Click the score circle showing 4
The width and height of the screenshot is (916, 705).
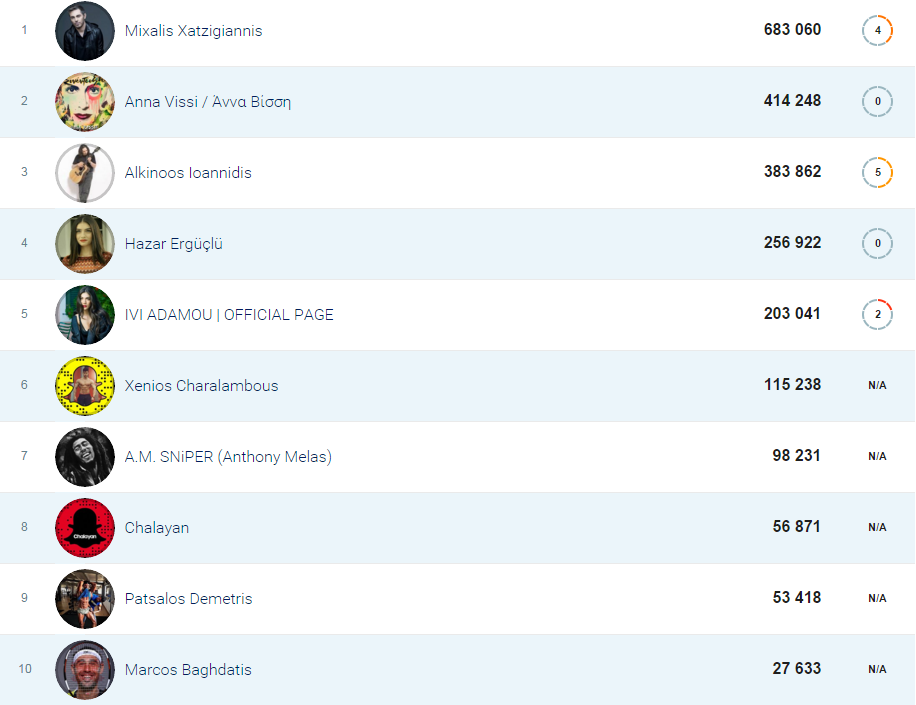(x=877, y=30)
